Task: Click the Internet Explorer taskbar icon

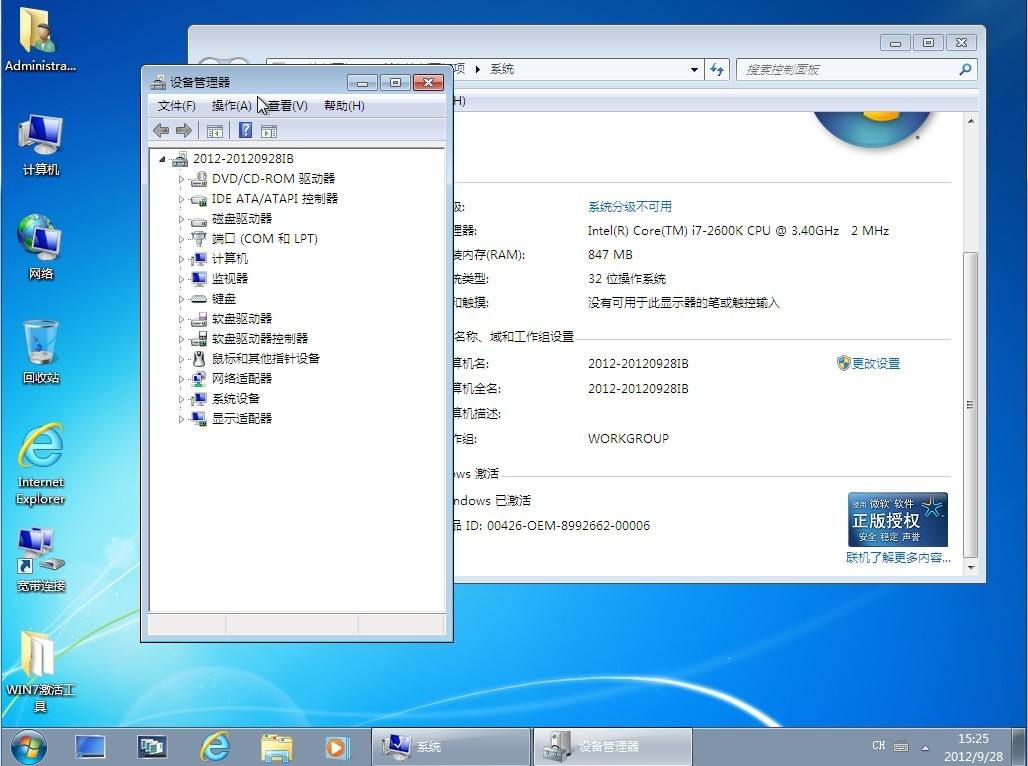Action: 215,746
